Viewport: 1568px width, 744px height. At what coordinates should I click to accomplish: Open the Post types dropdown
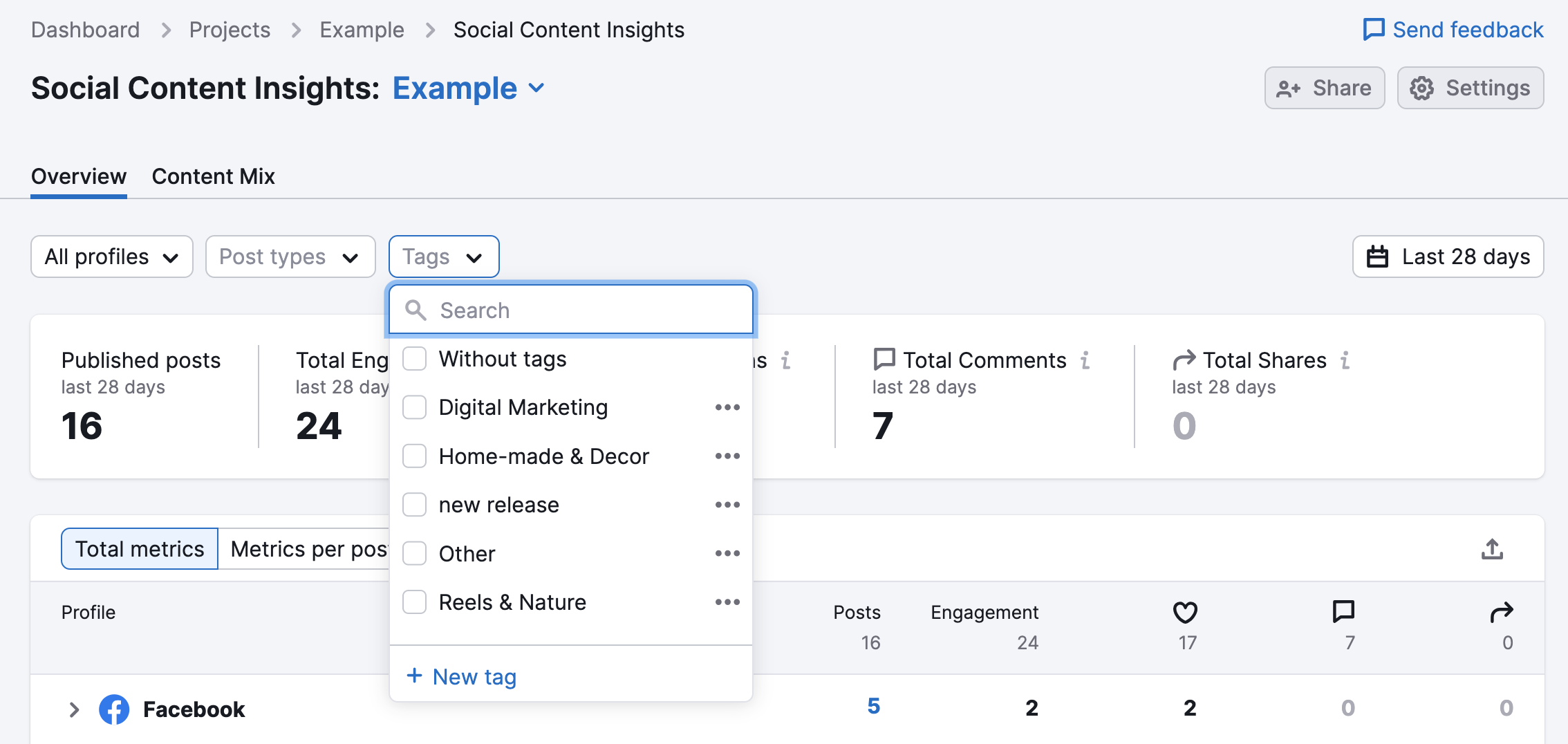coord(290,257)
